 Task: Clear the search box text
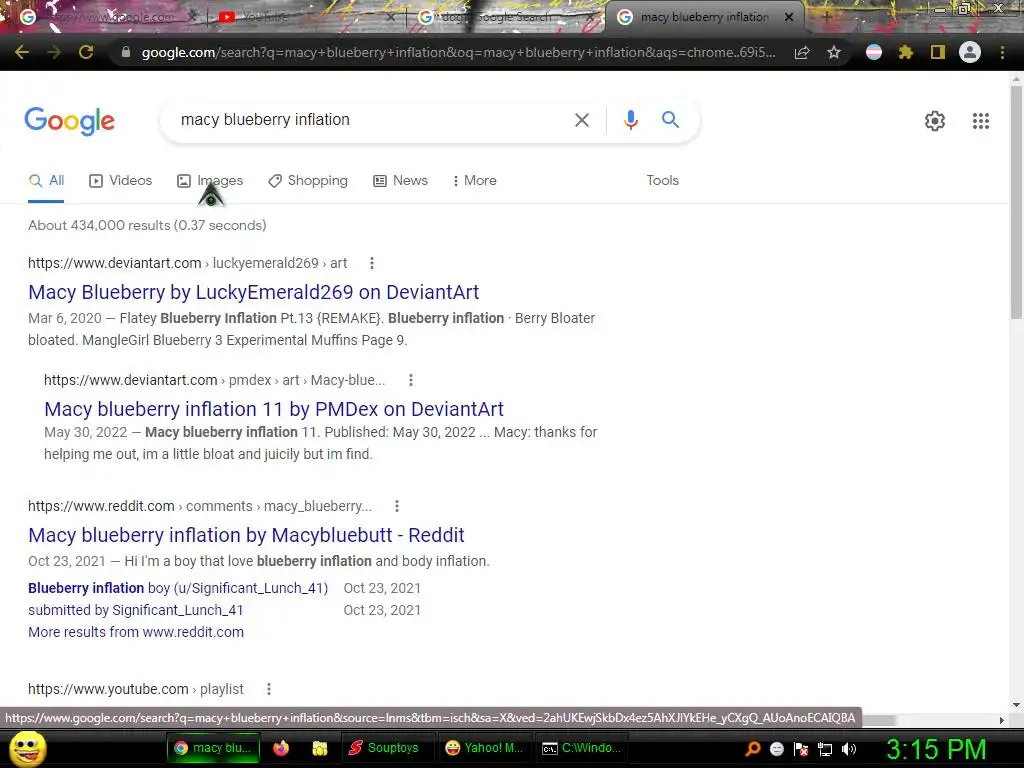click(x=581, y=120)
